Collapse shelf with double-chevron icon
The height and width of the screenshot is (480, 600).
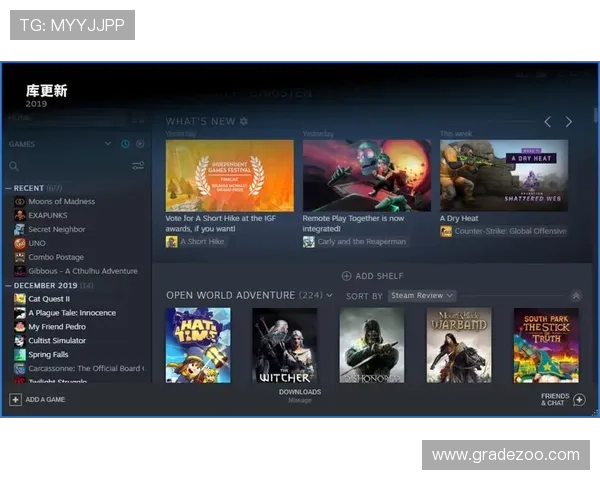pos(576,296)
